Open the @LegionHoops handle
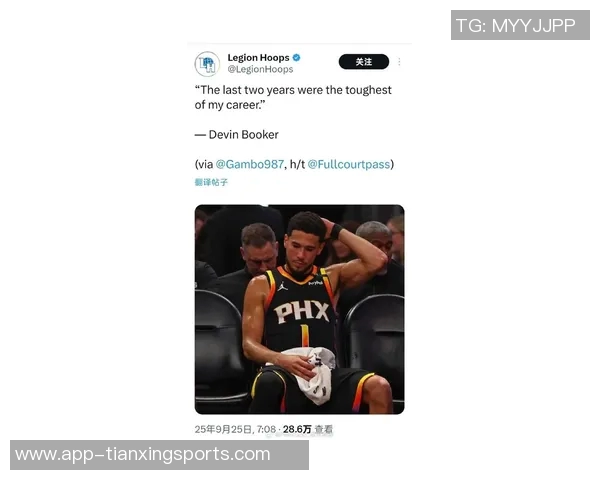Viewport: 600px width, 480px height. tap(260, 69)
